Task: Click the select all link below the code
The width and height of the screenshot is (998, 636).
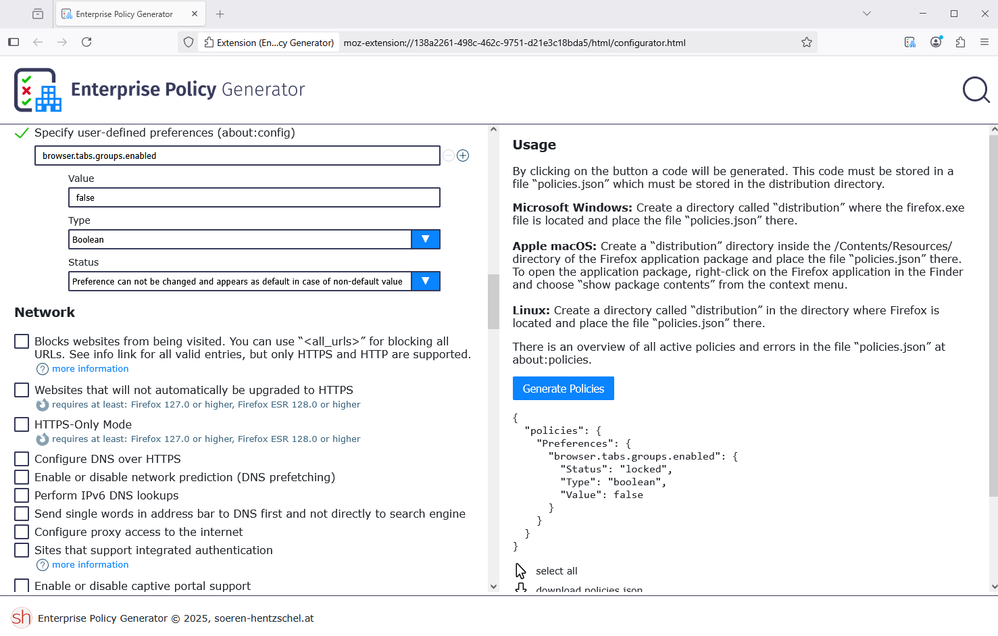Action: coord(556,571)
